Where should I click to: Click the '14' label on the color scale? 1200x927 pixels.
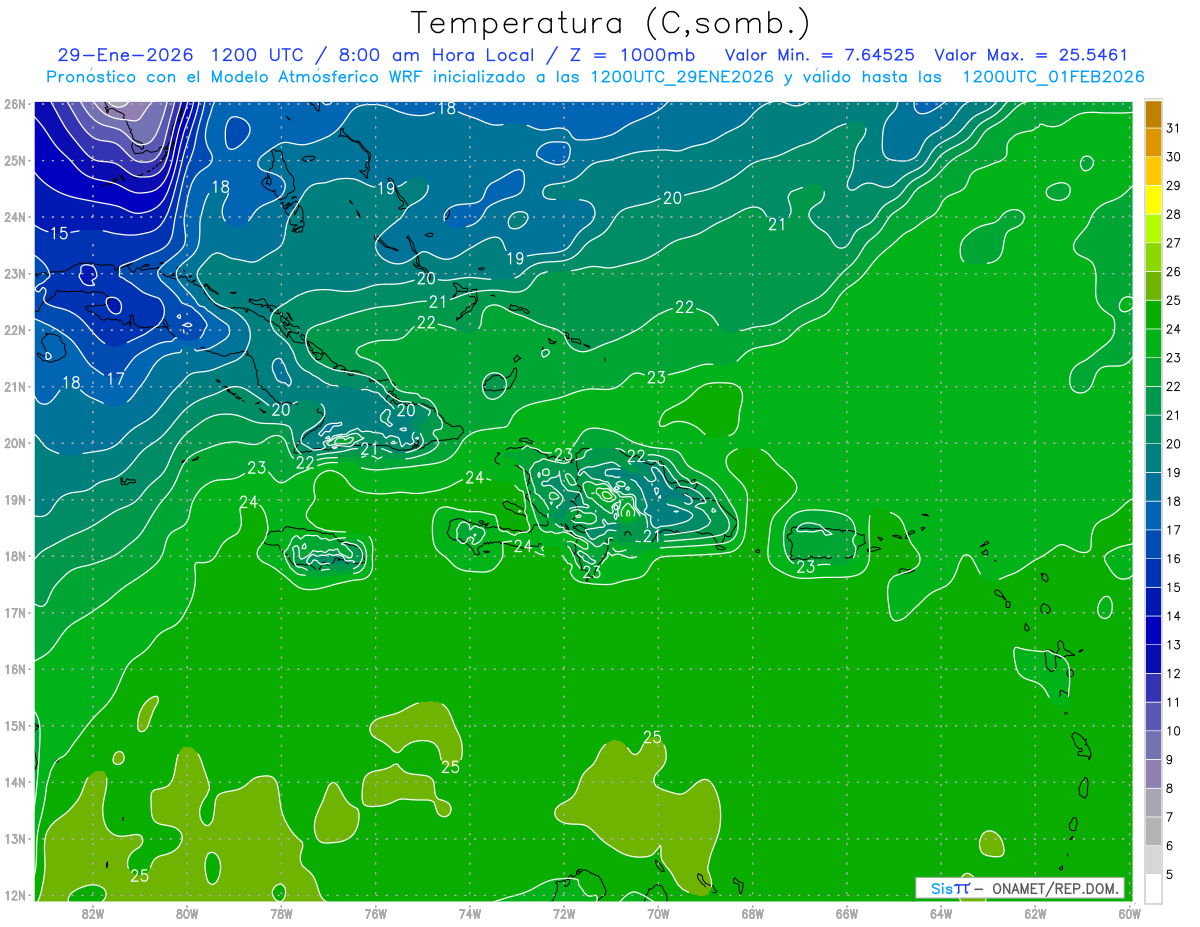(1173, 615)
